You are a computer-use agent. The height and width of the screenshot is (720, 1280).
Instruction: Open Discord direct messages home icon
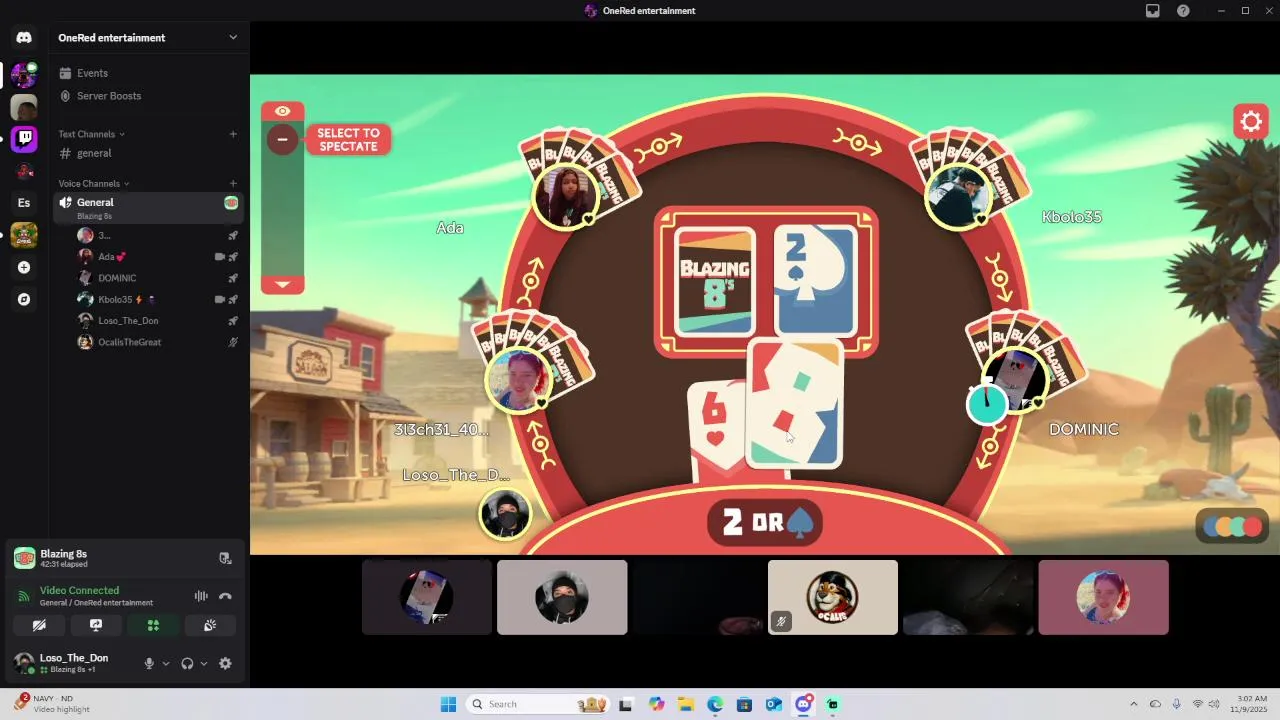tap(24, 38)
